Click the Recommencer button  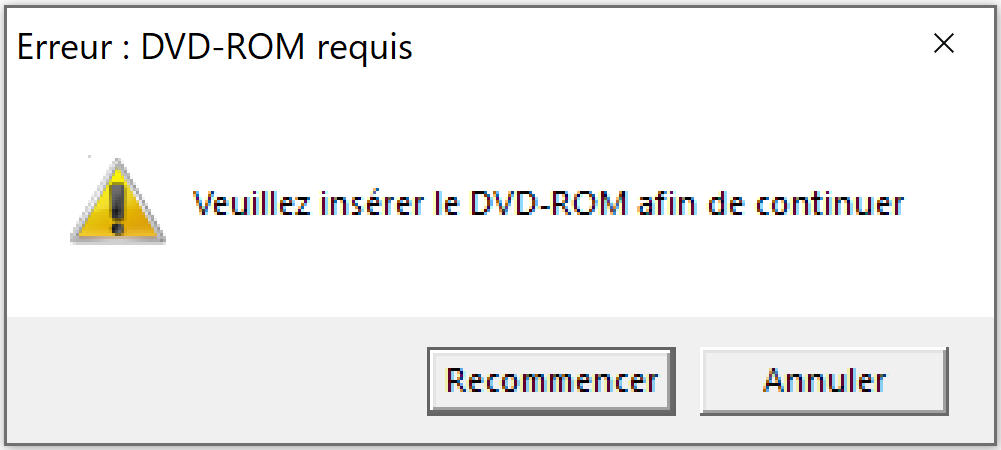click(x=552, y=381)
